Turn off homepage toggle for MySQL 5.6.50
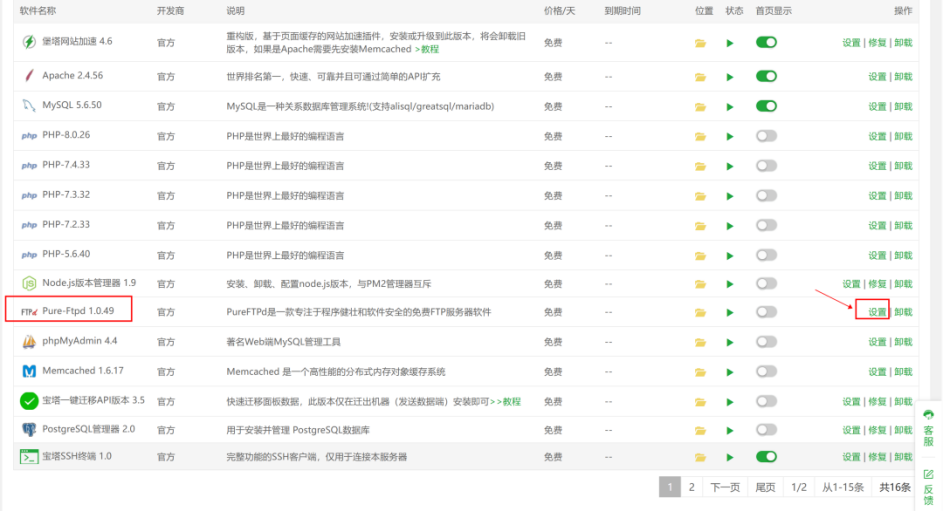The width and height of the screenshot is (943, 512). [766, 106]
